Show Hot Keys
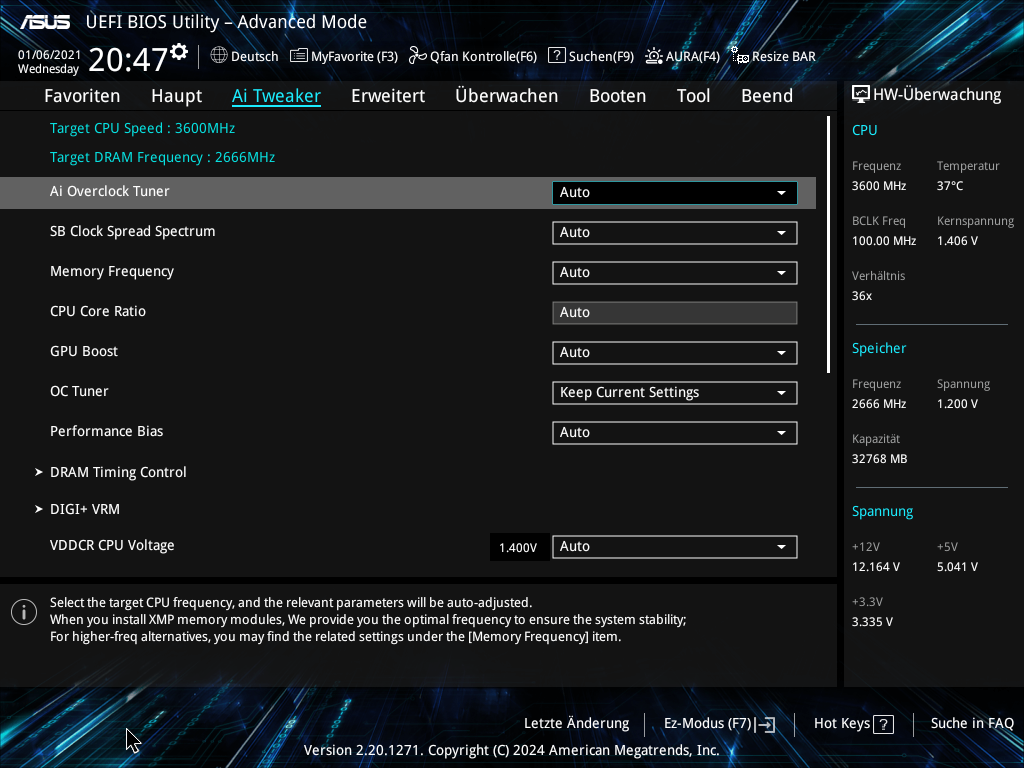 854,724
